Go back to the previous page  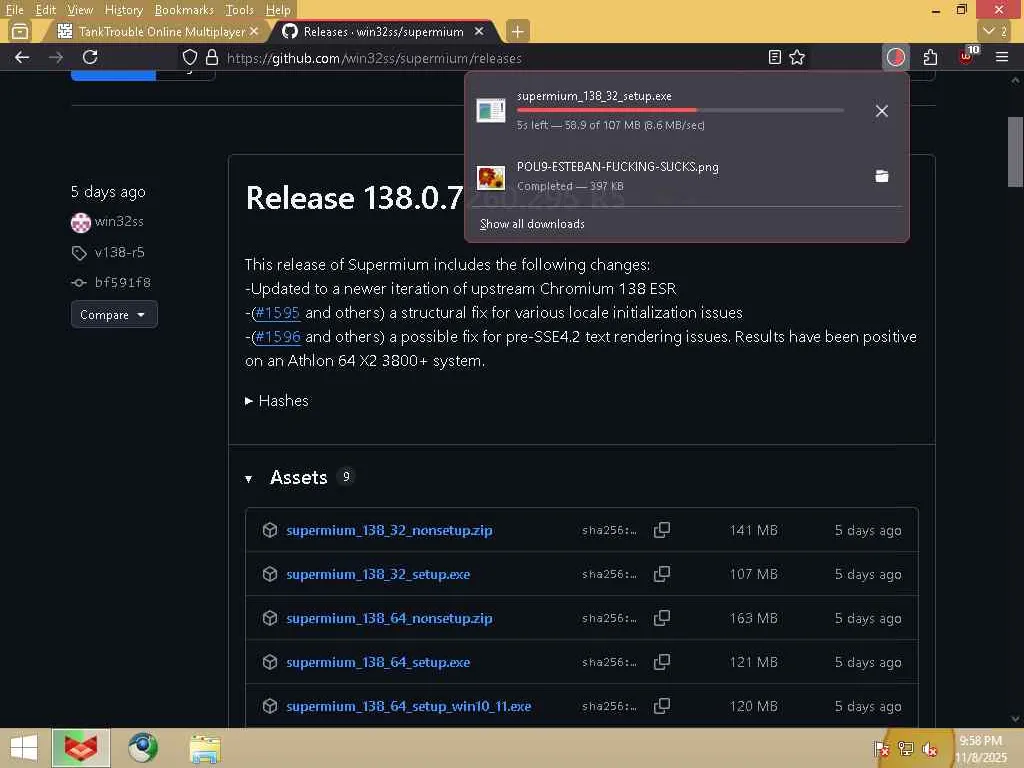[x=22, y=57]
